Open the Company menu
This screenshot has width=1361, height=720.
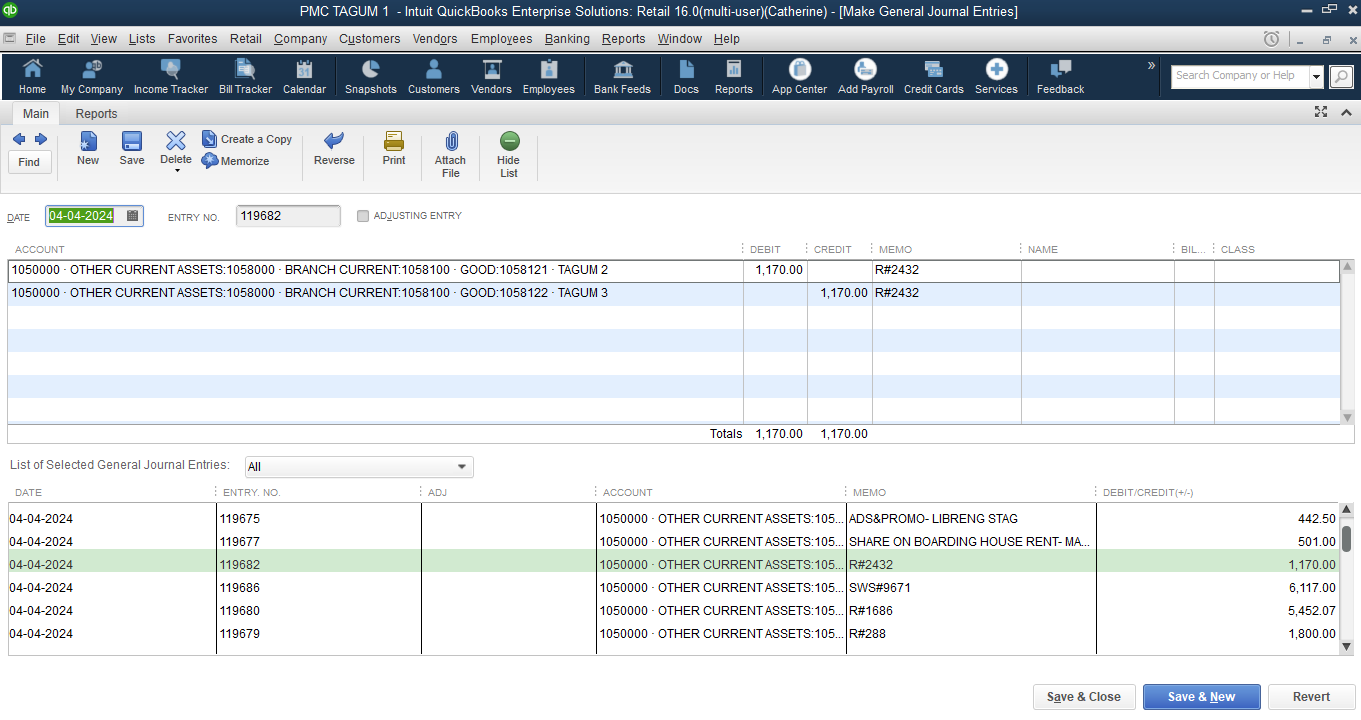300,39
